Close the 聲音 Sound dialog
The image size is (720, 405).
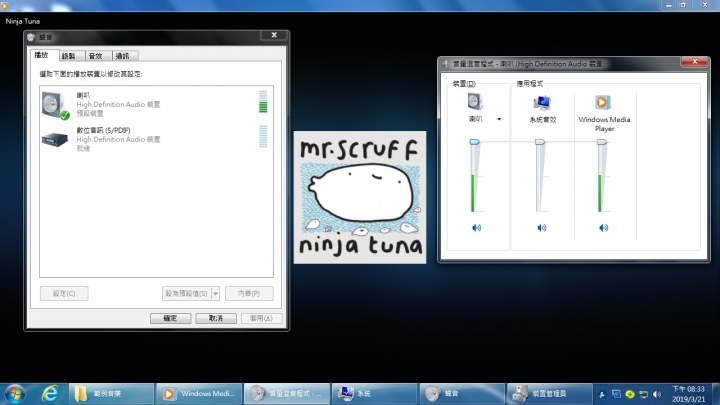point(274,35)
